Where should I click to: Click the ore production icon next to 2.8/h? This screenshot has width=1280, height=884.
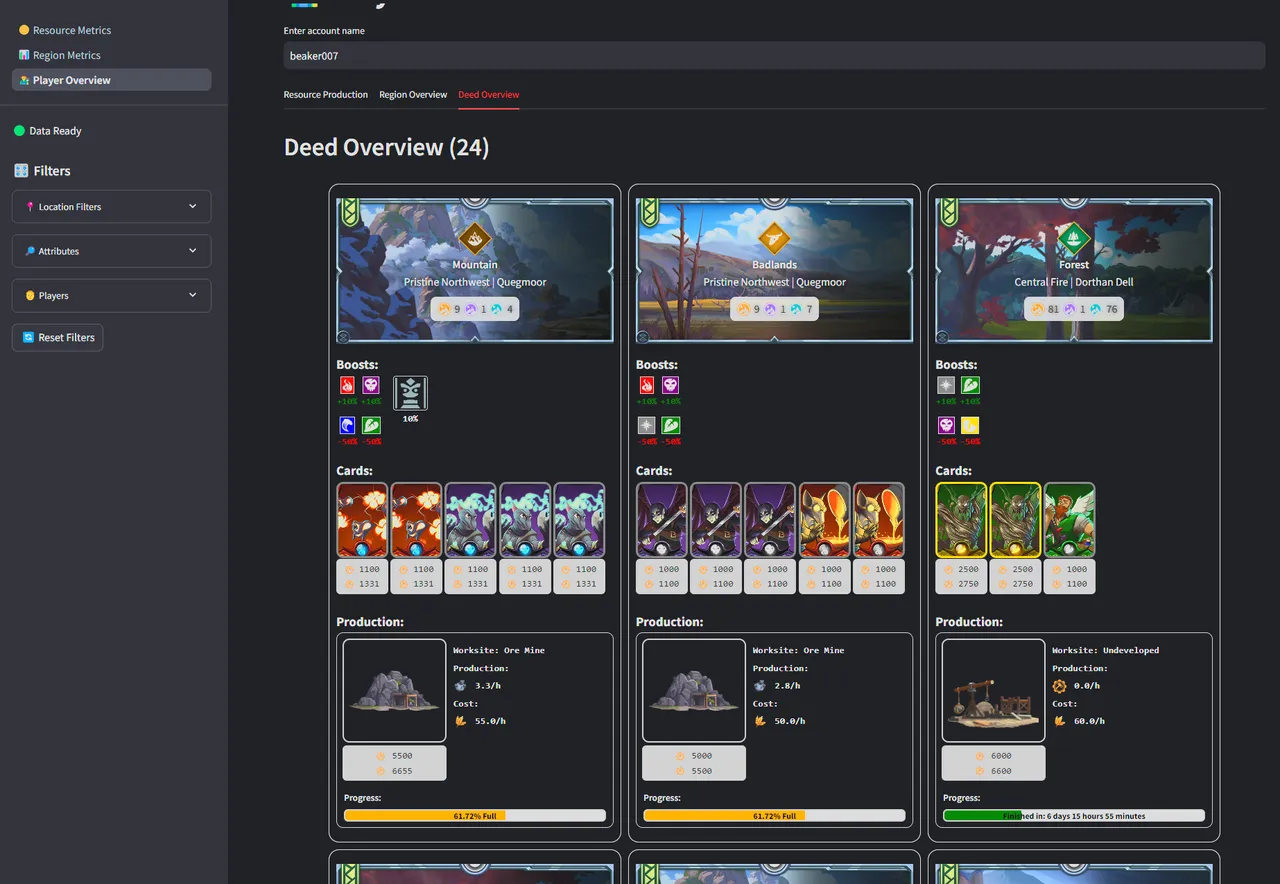[x=760, y=686]
